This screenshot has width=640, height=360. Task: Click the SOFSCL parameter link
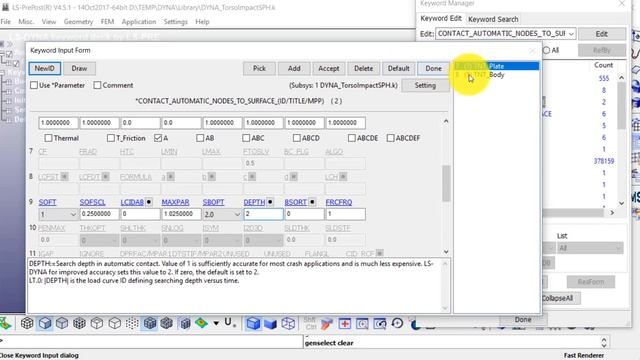coord(92,202)
